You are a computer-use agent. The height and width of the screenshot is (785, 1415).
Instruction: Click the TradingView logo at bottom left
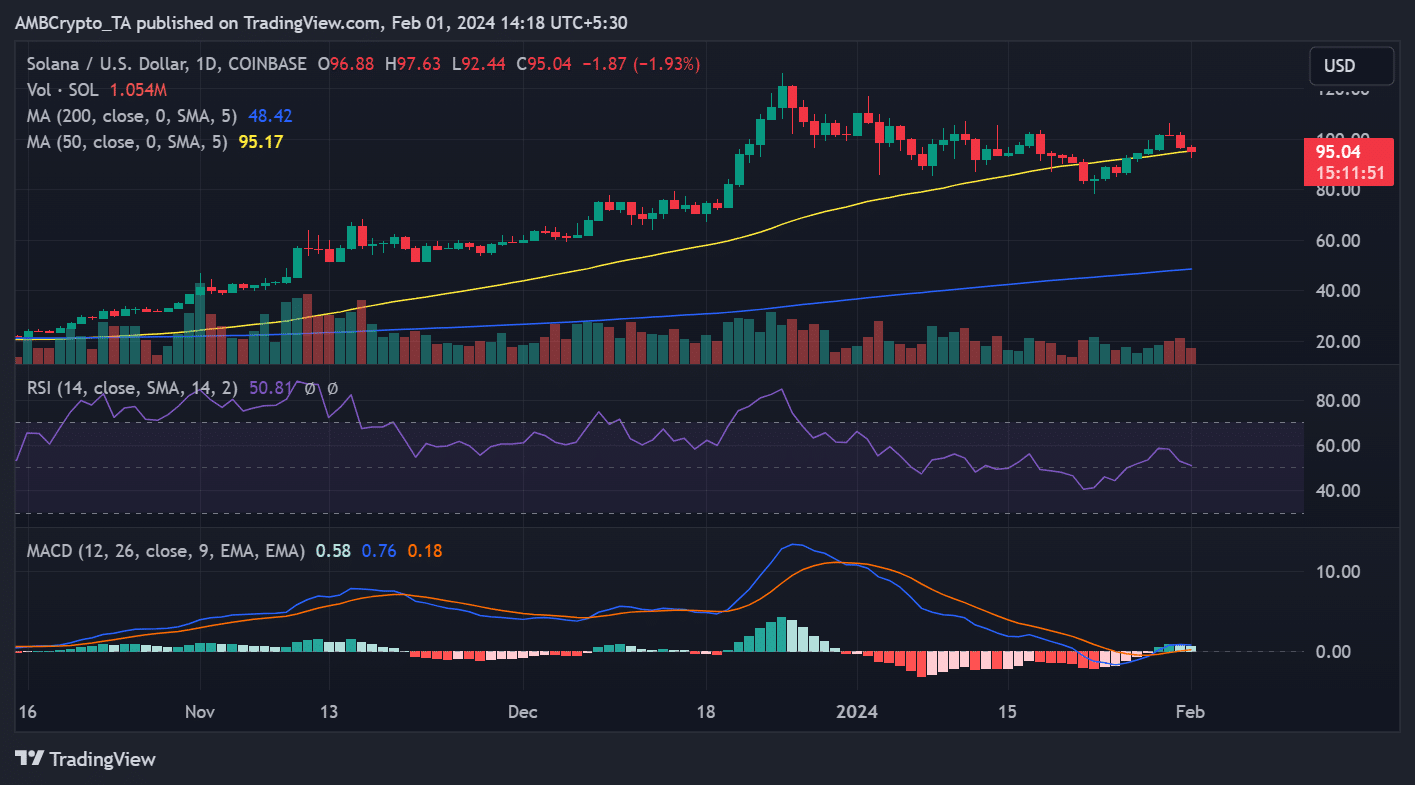85,759
